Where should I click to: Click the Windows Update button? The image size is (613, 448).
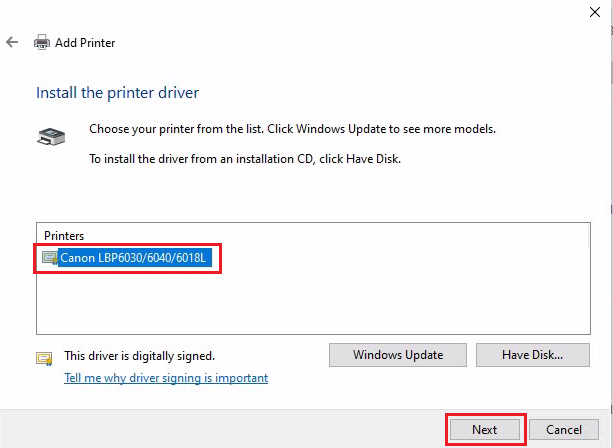[x=398, y=354]
